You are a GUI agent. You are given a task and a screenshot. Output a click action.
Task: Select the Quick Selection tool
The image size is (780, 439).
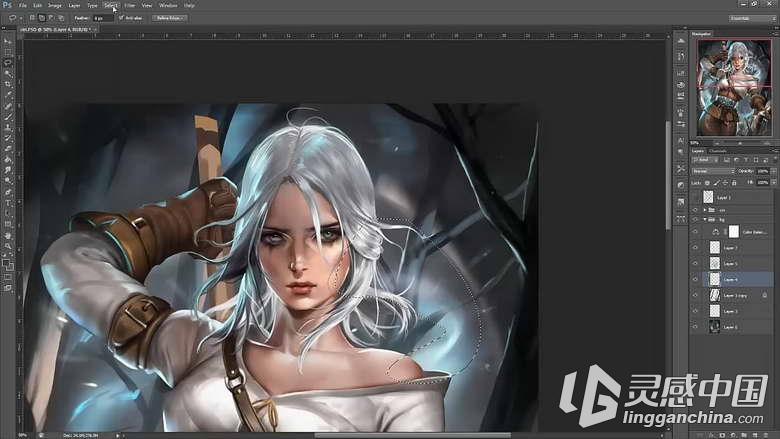(7, 74)
